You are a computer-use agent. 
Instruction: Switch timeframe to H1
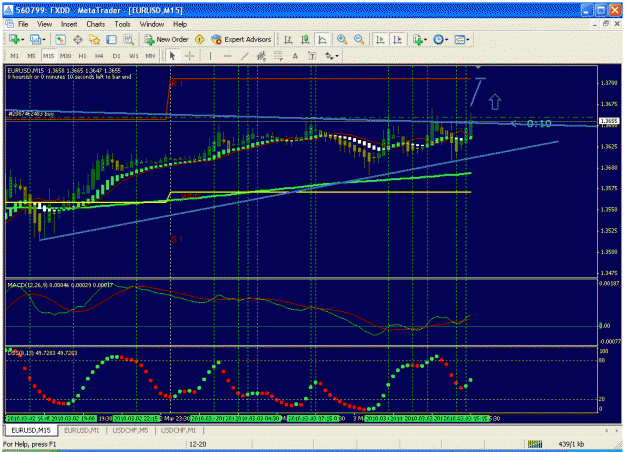point(83,56)
